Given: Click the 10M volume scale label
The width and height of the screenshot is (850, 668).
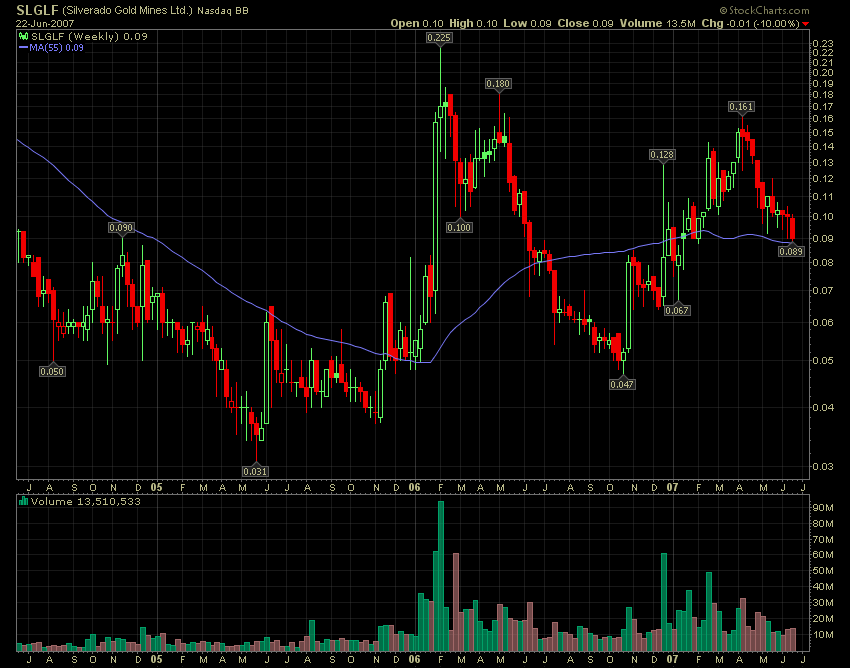Looking at the screenshot, I should coord(822,634).
